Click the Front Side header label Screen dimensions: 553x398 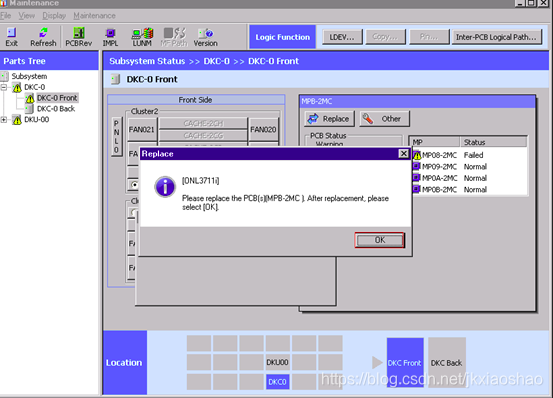click(195, 100)
